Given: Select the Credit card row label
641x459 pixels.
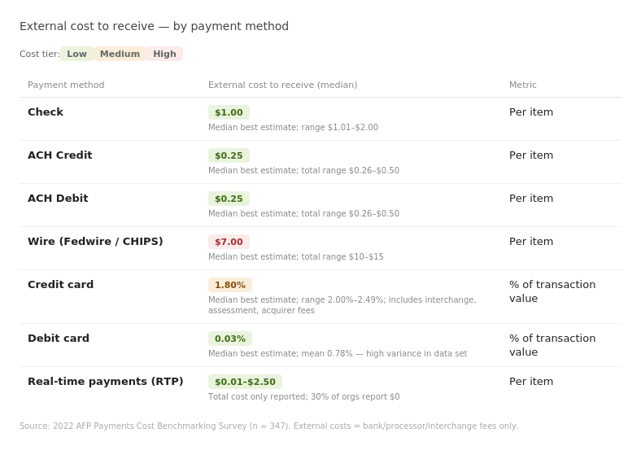Looking at the screenshot, I should click(x=61, y=284).
